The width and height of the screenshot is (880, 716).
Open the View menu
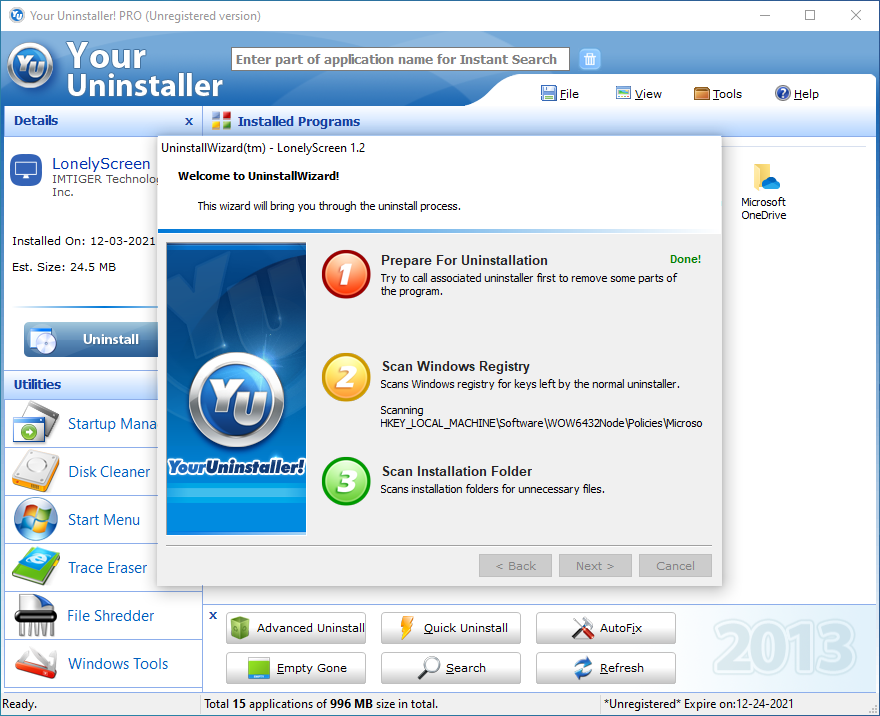pyautogui.click(x=639, y=94)
